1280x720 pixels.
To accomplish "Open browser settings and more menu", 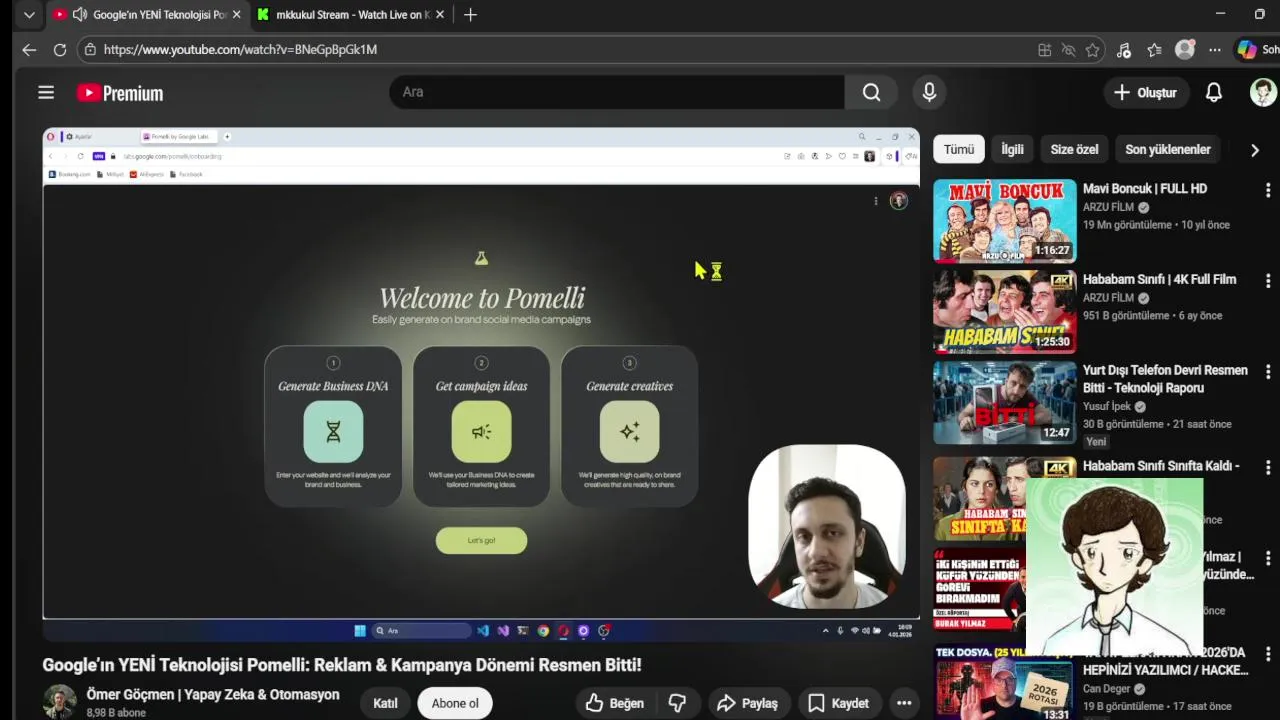I will 1215,50.
